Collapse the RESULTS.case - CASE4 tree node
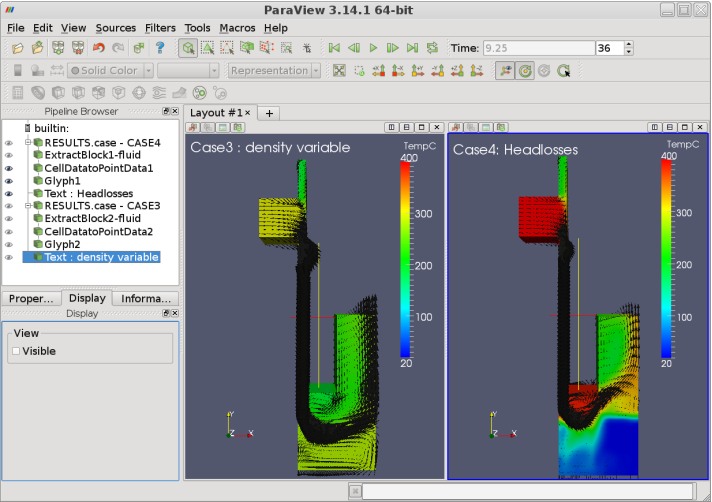 pyautogui.click(x=28, y=143)
